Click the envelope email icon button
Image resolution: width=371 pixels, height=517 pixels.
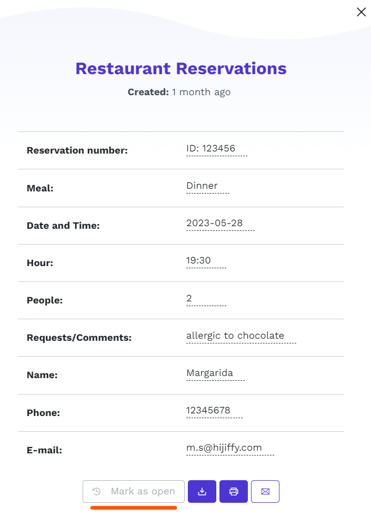[265, 491]
